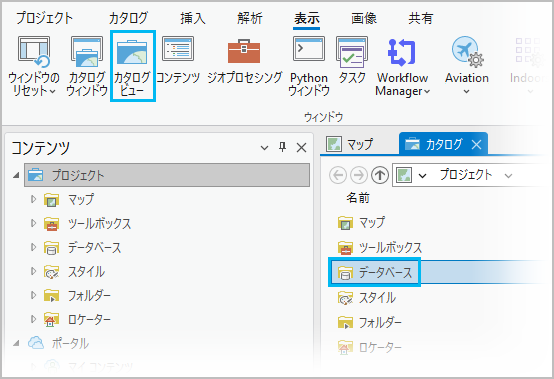Open dropdown arrow after プロジェクト path
Screen dimensions: 554x379
click(x=508, y=176)
